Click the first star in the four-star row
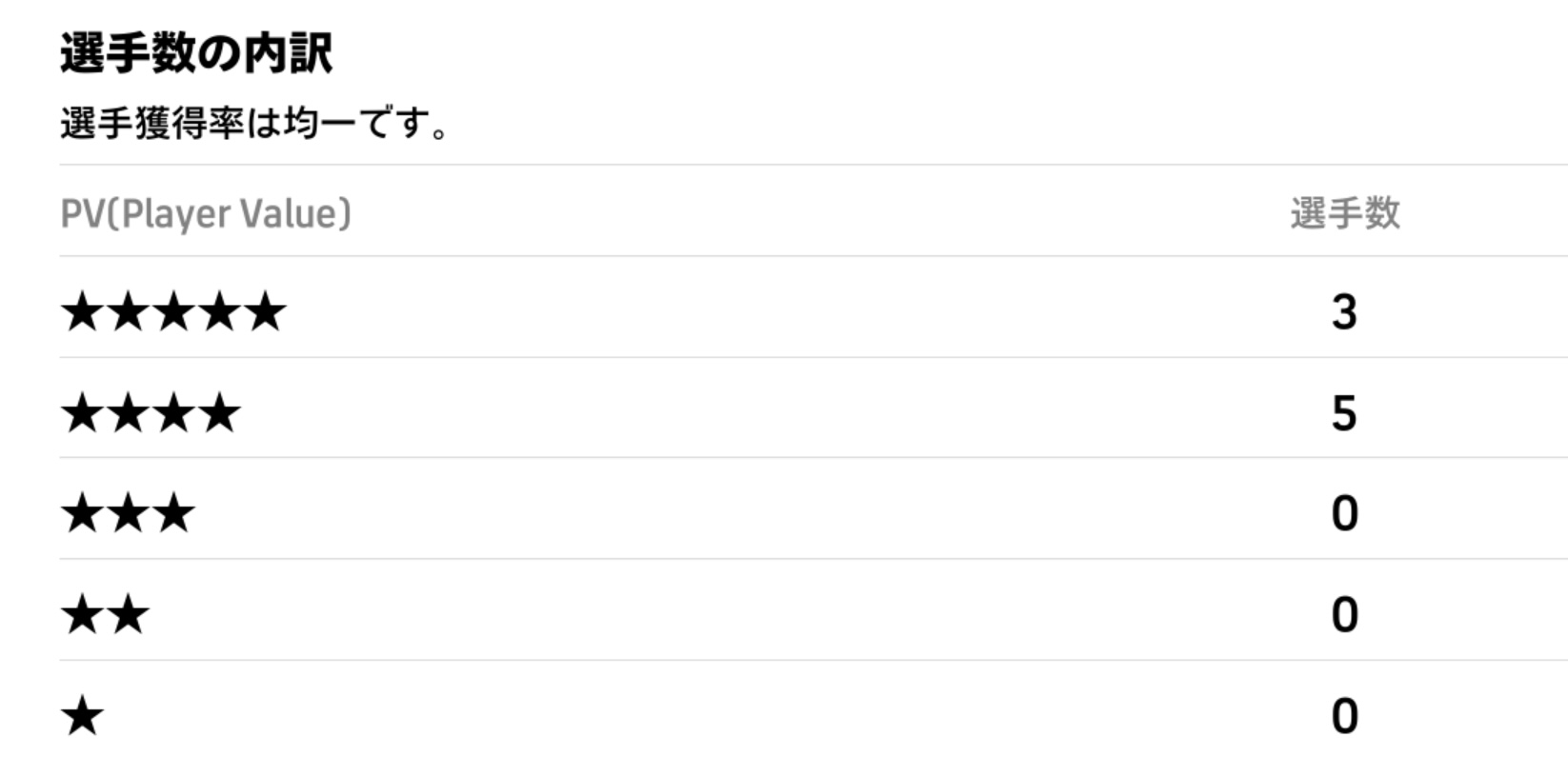The height and width of the screenshot is (777, 1568). pos(83,413)
